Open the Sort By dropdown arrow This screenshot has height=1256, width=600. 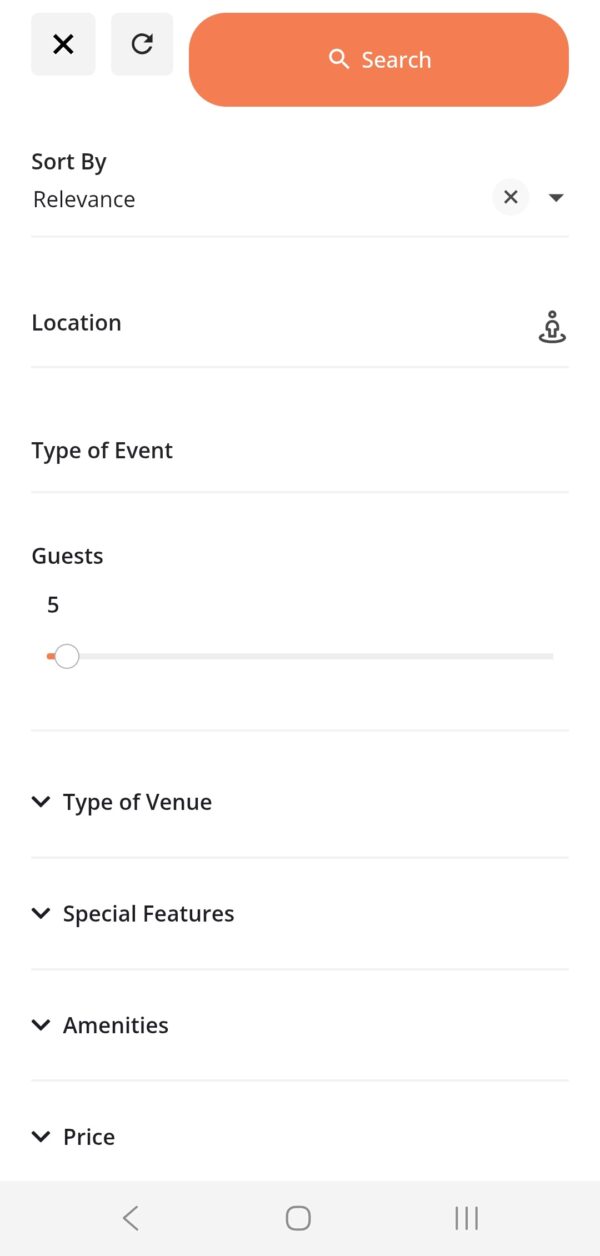[556, 197]
